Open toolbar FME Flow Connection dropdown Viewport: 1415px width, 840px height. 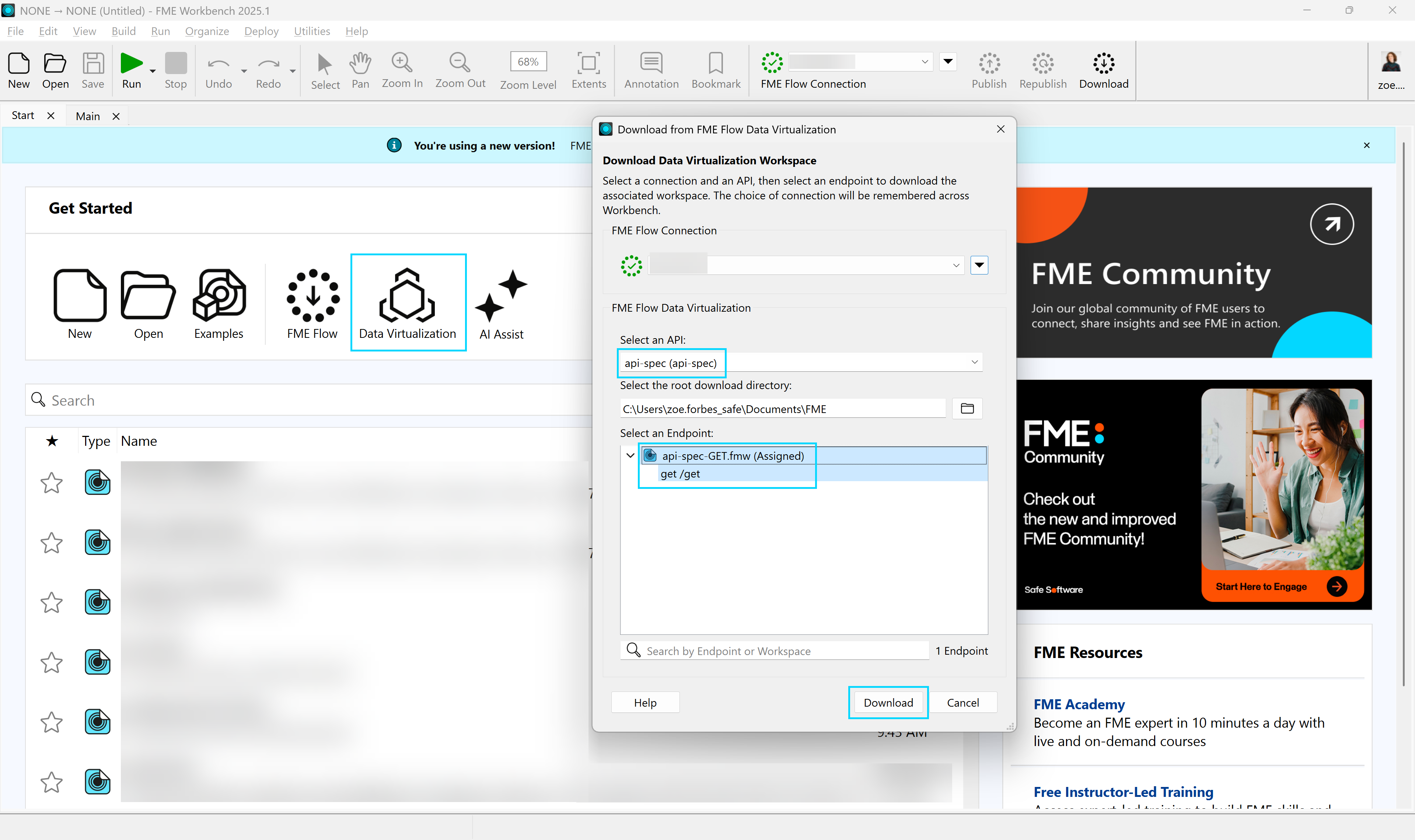[860, 61]
